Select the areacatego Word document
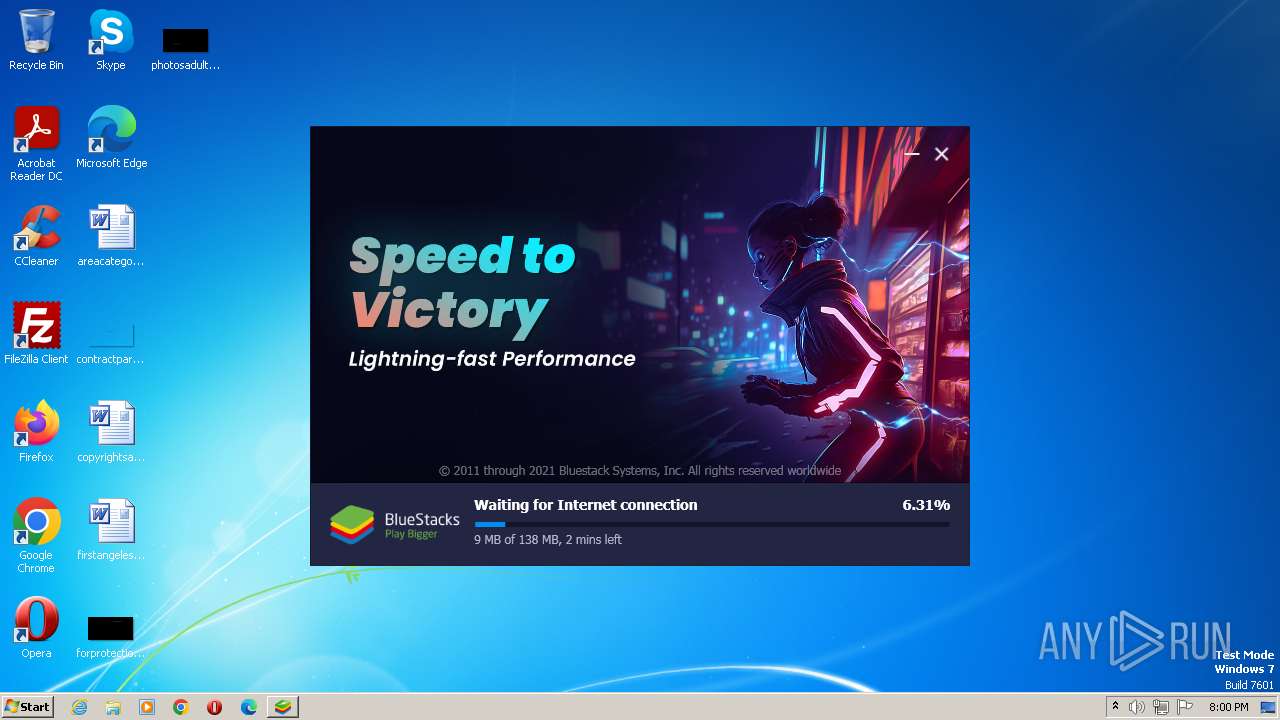1280x720 pixels. pyautogui.click(x=111, y=235)
